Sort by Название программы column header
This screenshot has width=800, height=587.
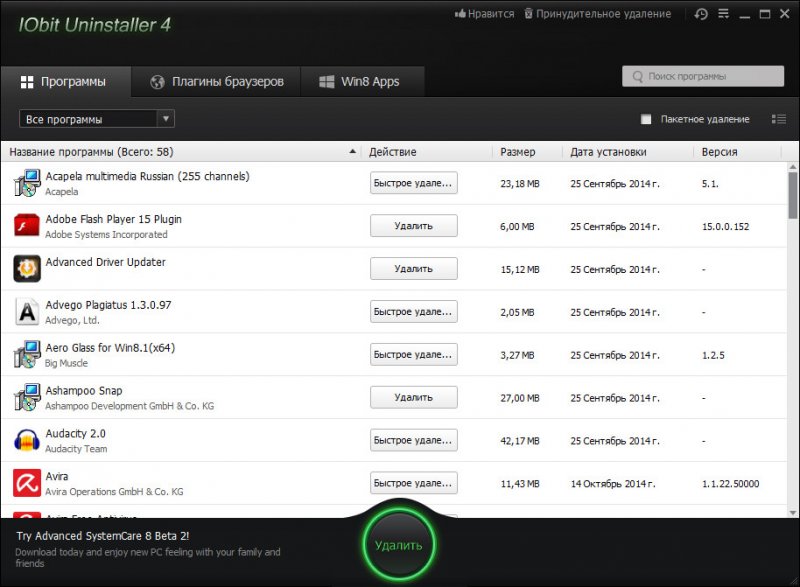91,152
